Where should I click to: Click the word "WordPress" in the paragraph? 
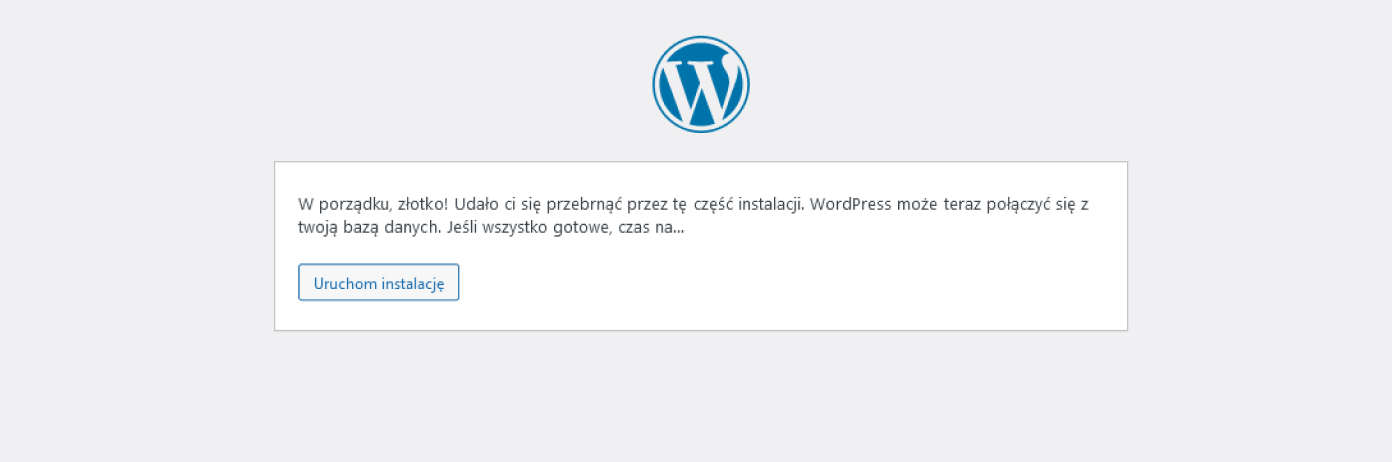(848, 204)
